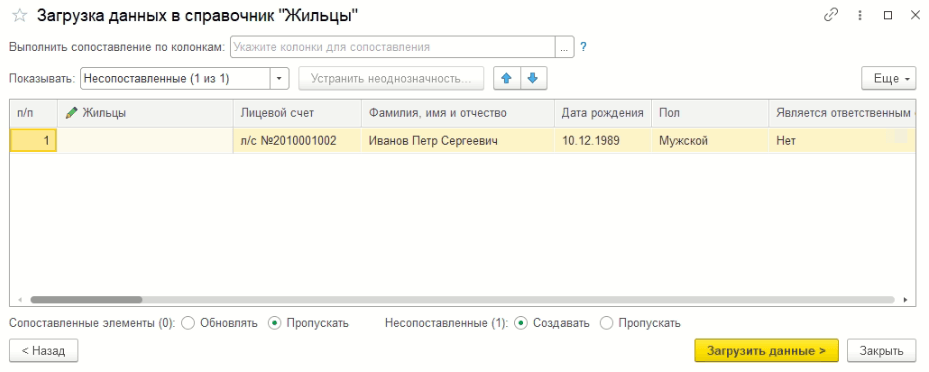The image size is (929, 372).
Task: Click the Несопоставленные (1 из 1) combo field
Action: tap(175, 78)
